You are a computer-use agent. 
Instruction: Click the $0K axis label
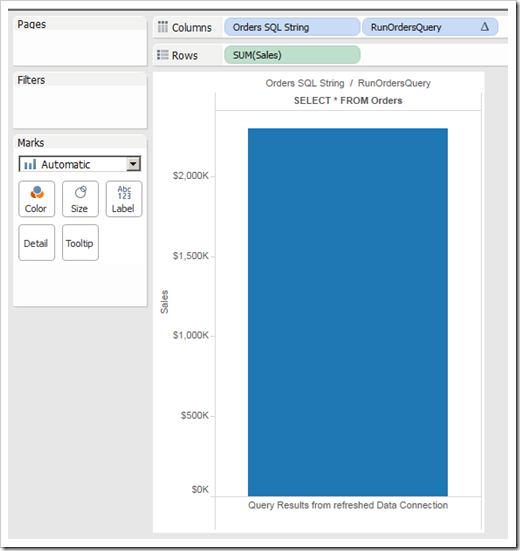click(x=200, y=490)
